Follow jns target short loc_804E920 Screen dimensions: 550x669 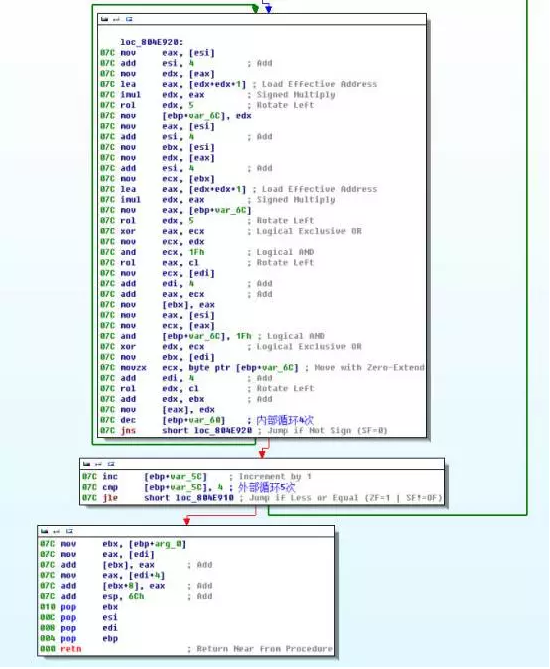tap(207, 430)
